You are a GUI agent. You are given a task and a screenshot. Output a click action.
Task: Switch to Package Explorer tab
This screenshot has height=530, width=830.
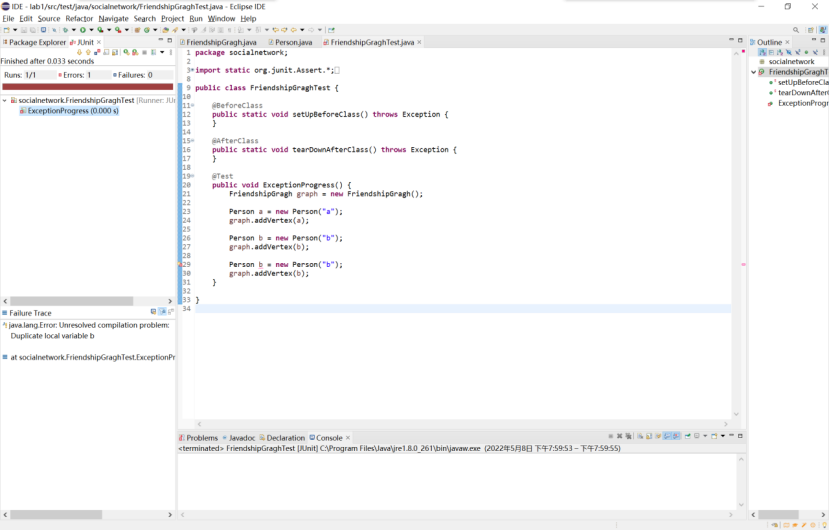click(x=34, y=42)
